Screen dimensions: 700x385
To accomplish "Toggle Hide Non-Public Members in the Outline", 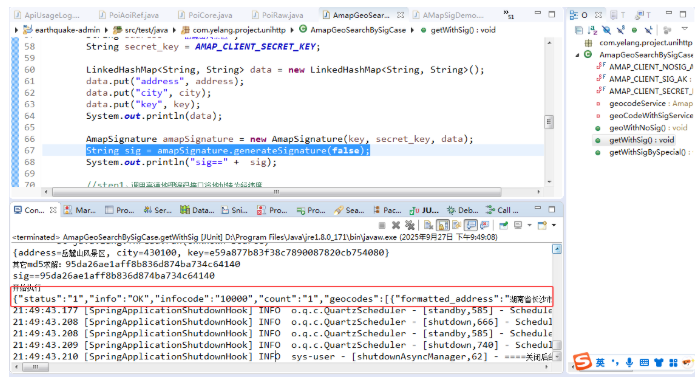I will [634, 30].
